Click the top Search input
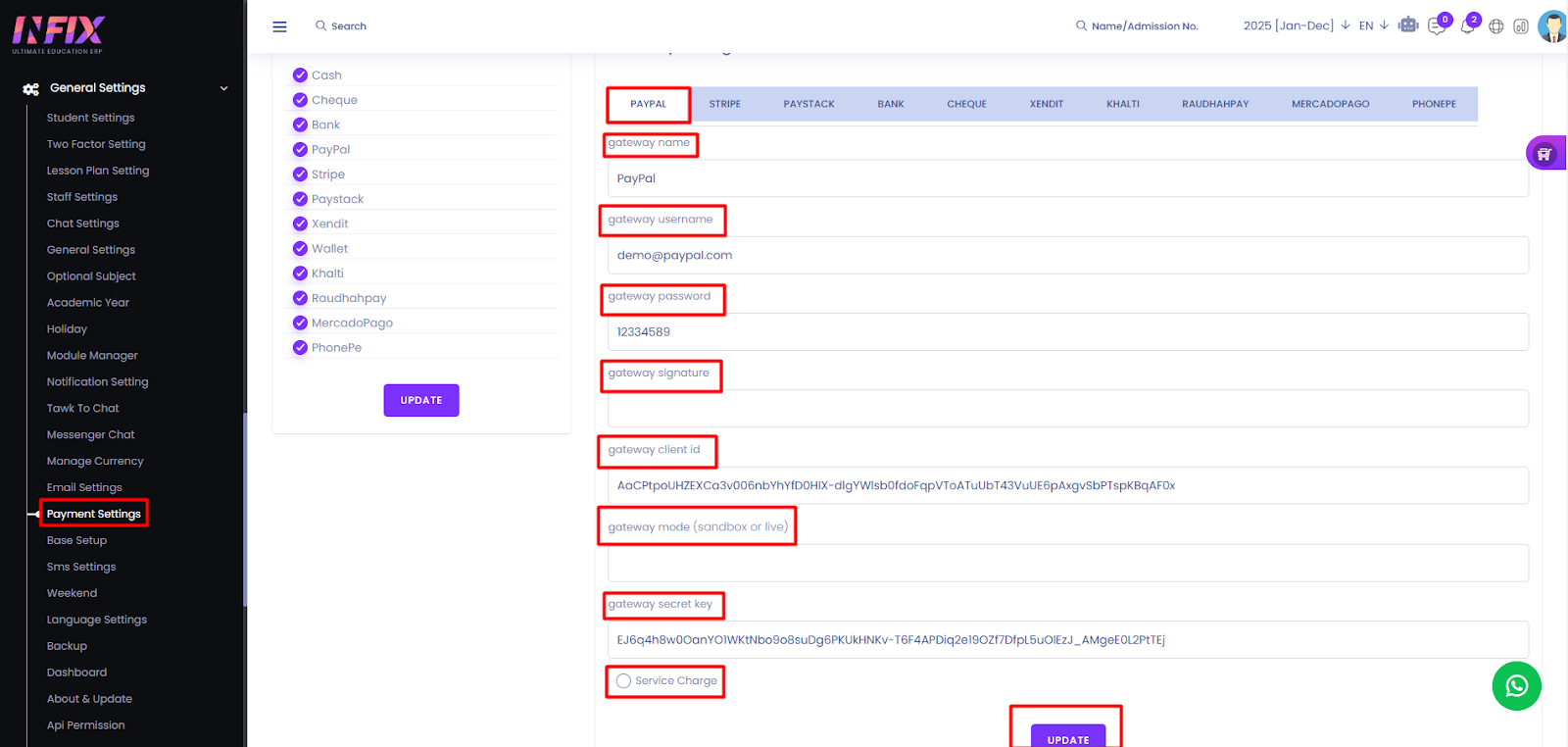1568x747 pixels. pos(349,26)
